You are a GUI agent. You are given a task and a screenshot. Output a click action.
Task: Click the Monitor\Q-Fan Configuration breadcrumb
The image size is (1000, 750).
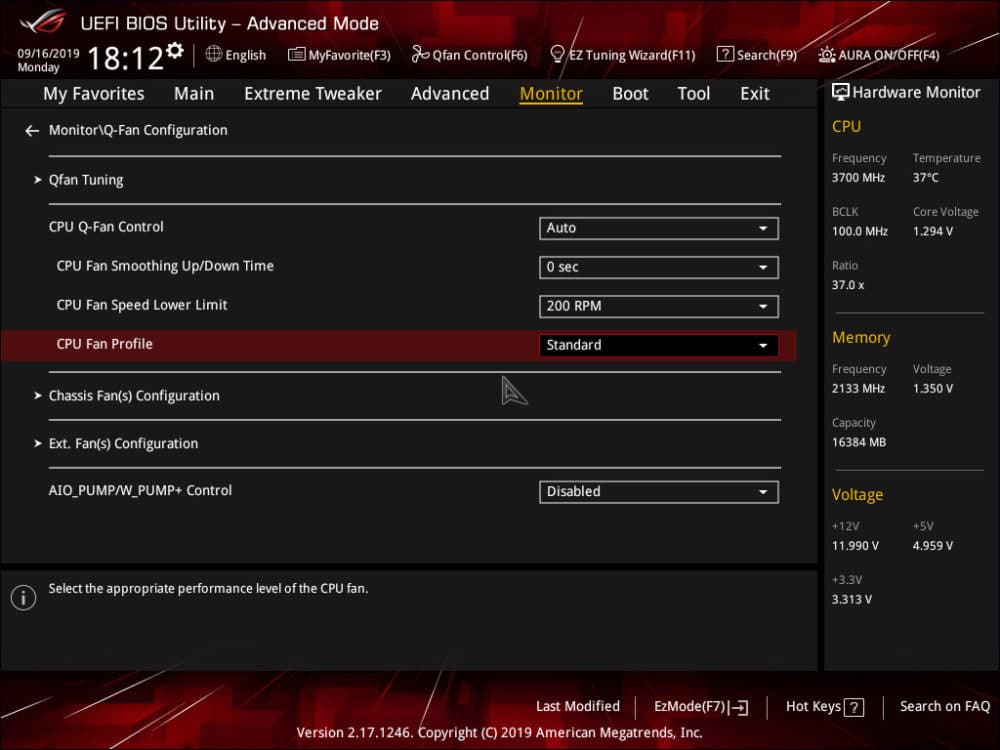pyautogui.click(x=138, y=130)
